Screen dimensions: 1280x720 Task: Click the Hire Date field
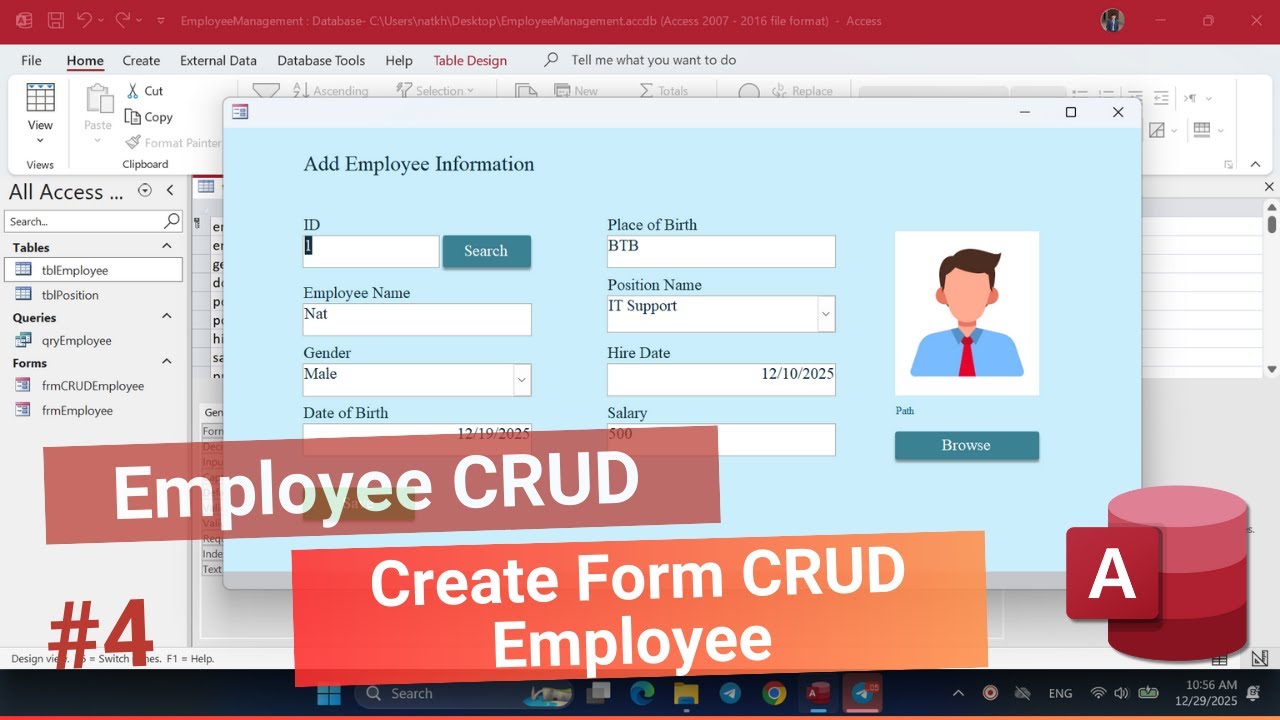coord(721,380)
